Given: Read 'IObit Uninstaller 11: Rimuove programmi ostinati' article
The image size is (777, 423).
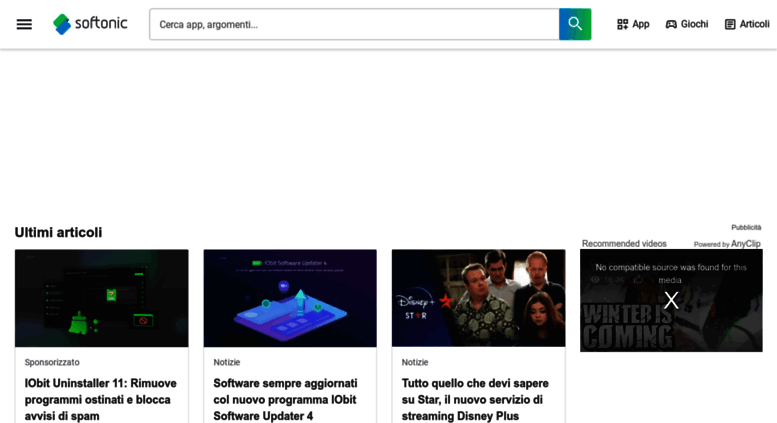Looking at the screenshot, I should (101, 400).
